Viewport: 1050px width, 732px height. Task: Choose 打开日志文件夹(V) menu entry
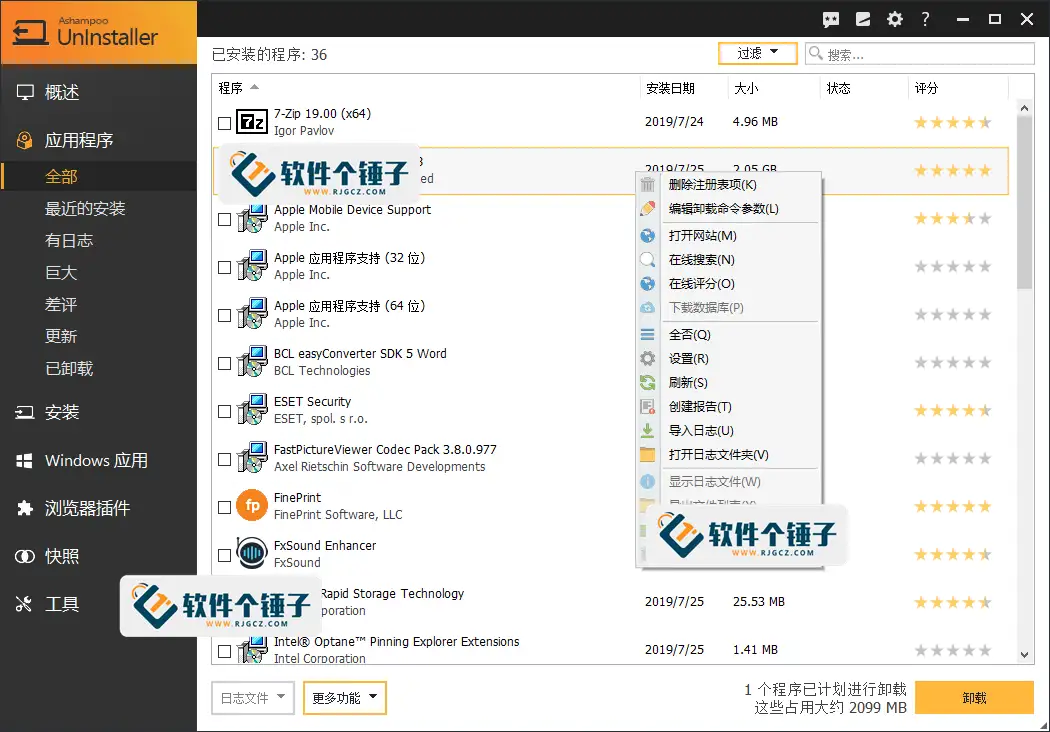click(x=731, y=455)
